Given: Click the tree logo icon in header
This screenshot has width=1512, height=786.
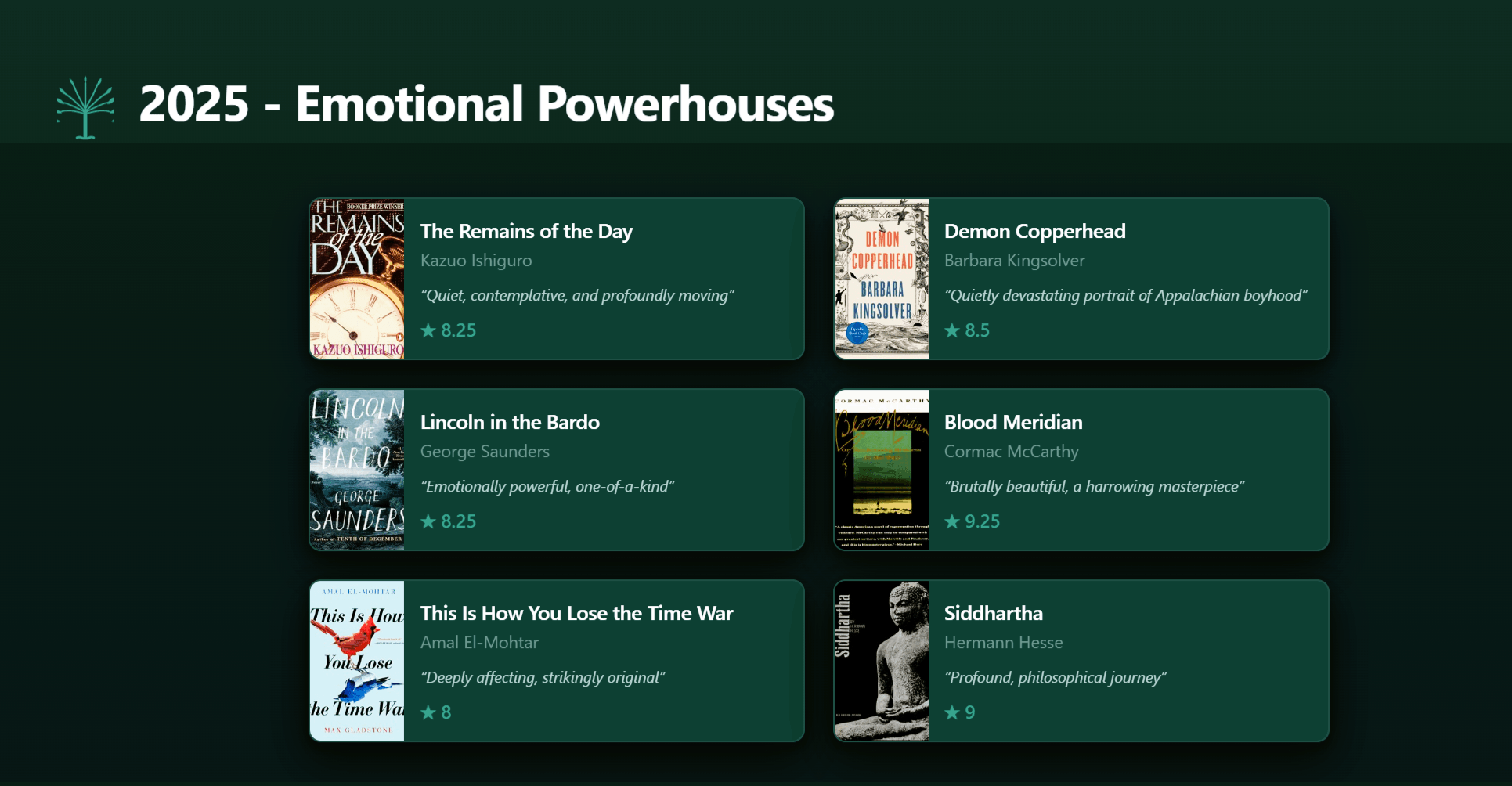Looking at the screenshot, I should (x=85, y=107).
